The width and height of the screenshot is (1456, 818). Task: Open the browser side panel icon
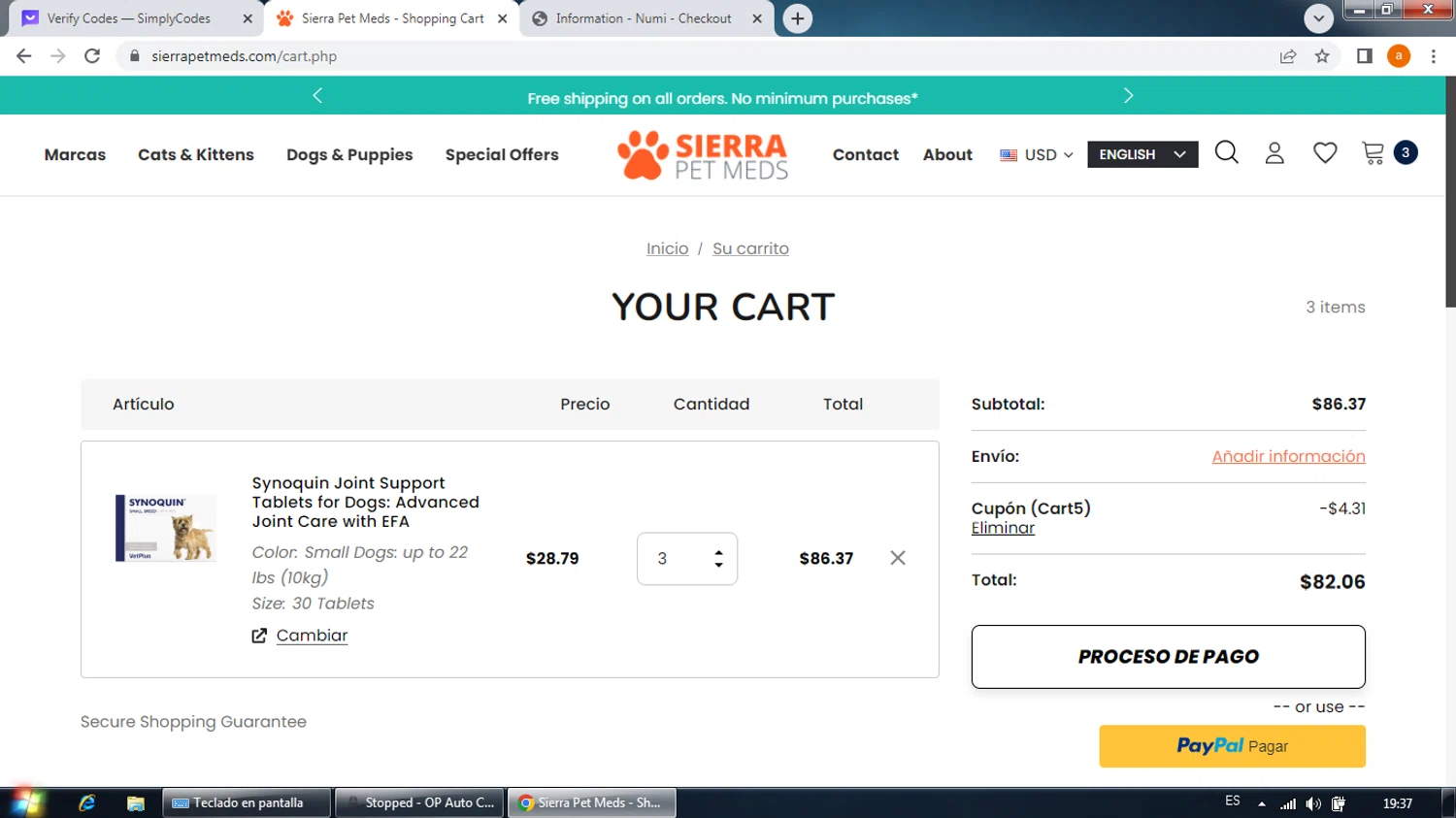pyautogui.click(x=1365, y=56)
